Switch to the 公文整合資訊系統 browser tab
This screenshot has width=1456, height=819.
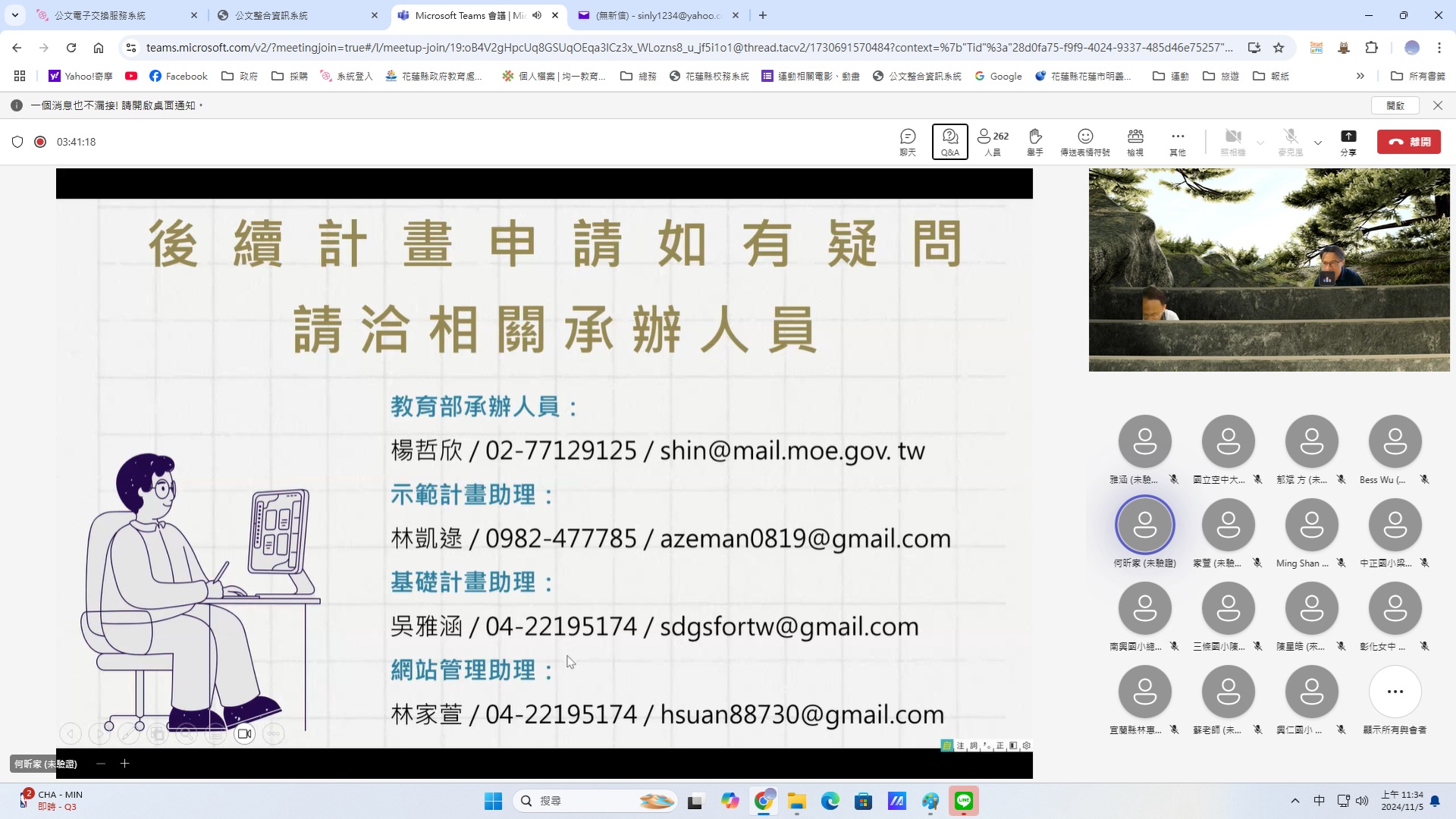pos(271,15)
